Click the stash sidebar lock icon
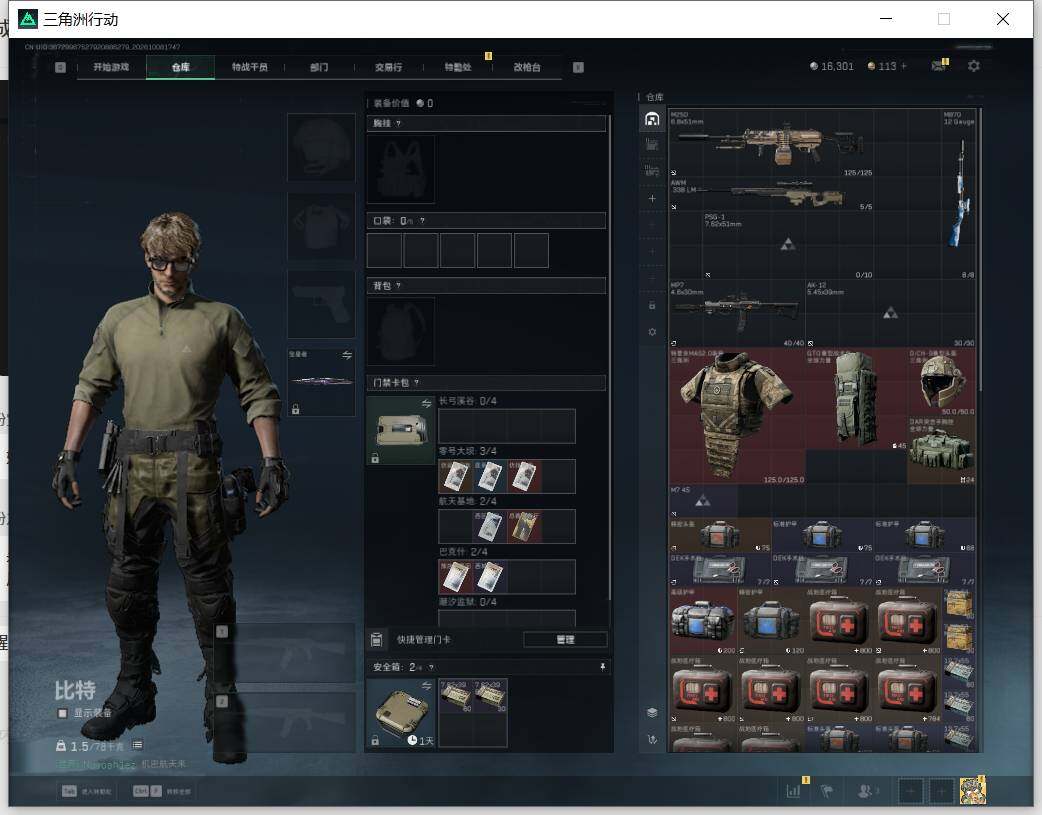 click(652, 305)
